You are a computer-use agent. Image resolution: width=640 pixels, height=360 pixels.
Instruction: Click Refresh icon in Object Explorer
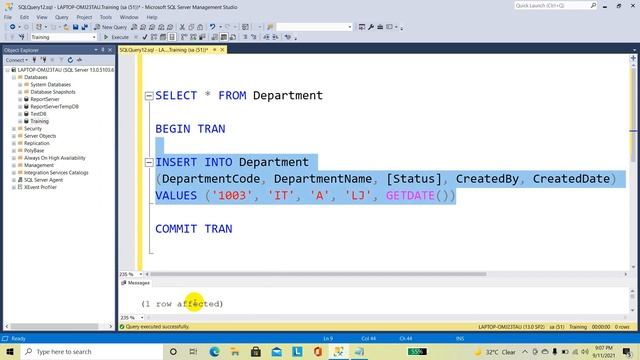(70, 60)
